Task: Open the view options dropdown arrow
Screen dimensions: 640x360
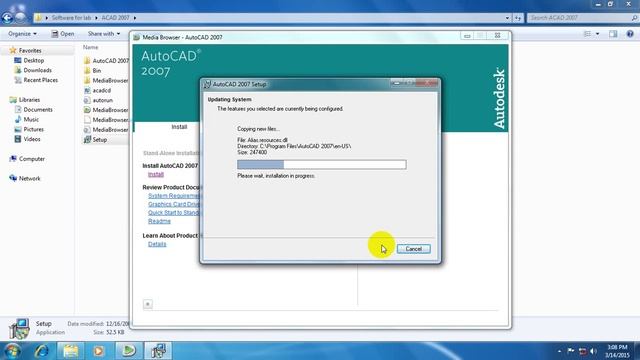Action: [597, 33]
